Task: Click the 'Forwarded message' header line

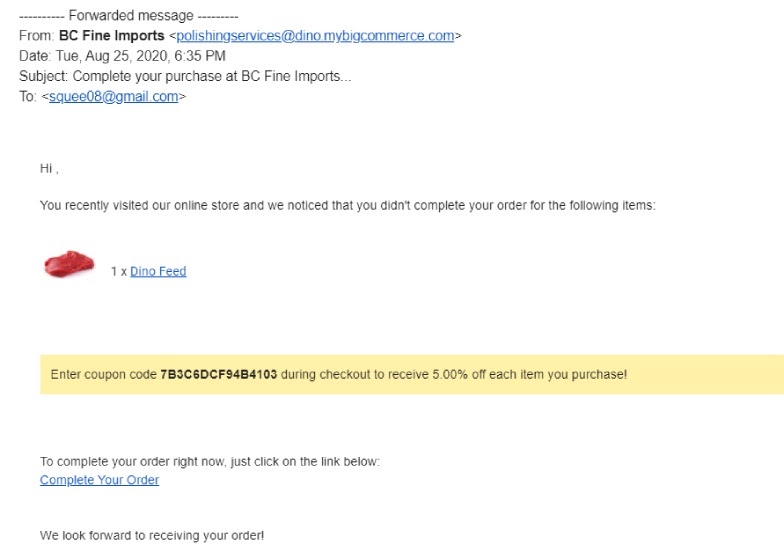Action: coord(128,16)
